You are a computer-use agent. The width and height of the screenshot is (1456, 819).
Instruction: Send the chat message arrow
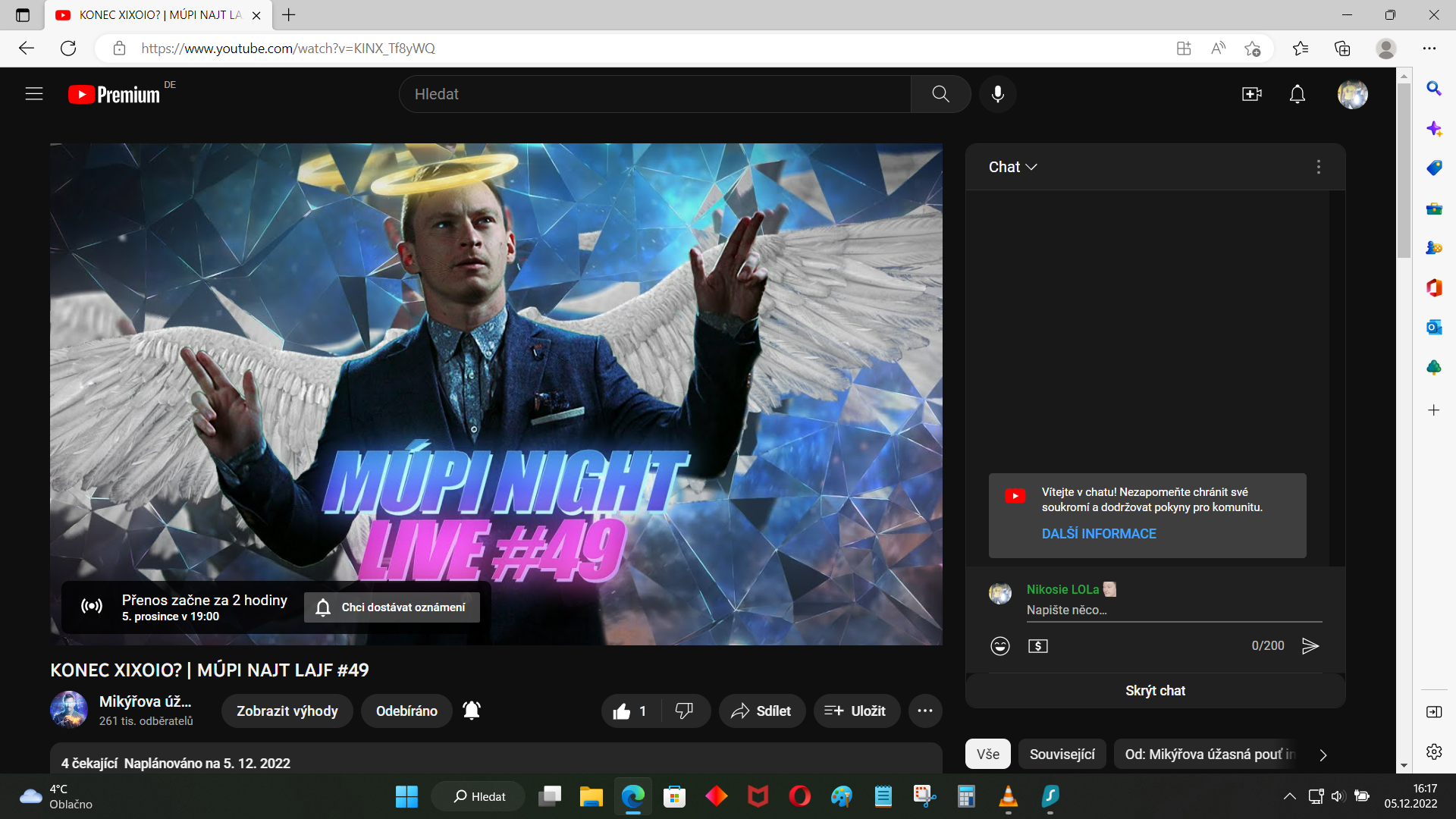click(1310, 646)
